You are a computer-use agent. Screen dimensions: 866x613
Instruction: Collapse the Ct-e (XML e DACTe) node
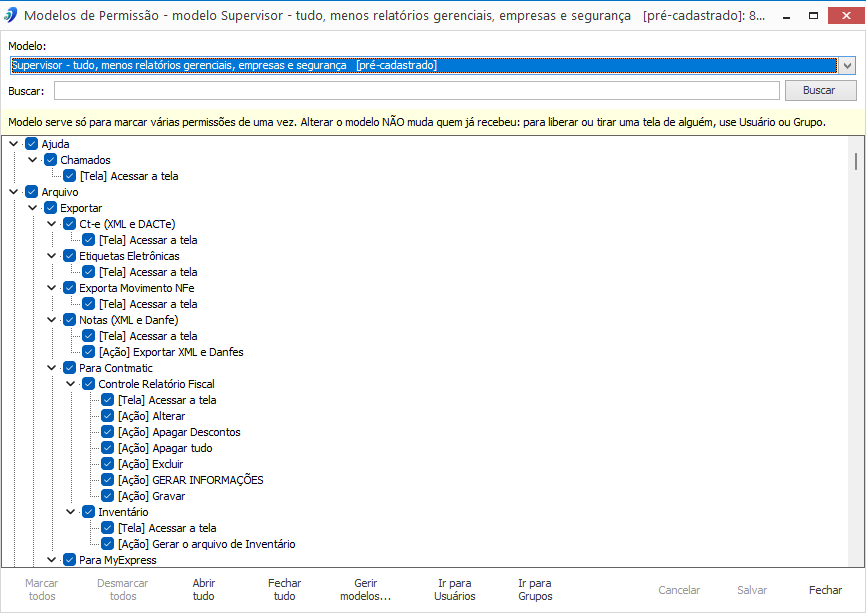coord(51,224)
